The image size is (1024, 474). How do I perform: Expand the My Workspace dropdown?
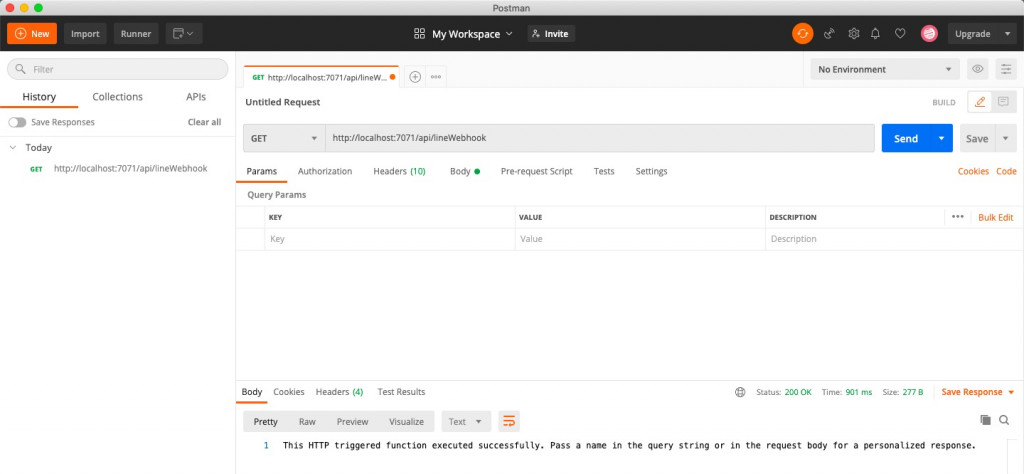[x=472, y=33]
